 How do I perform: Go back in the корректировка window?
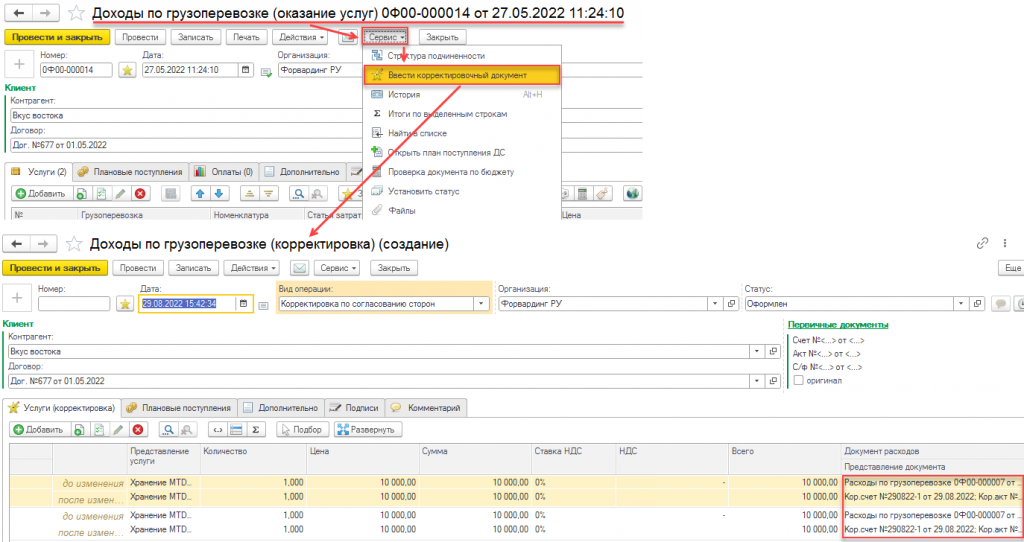(x=17, y=244)
